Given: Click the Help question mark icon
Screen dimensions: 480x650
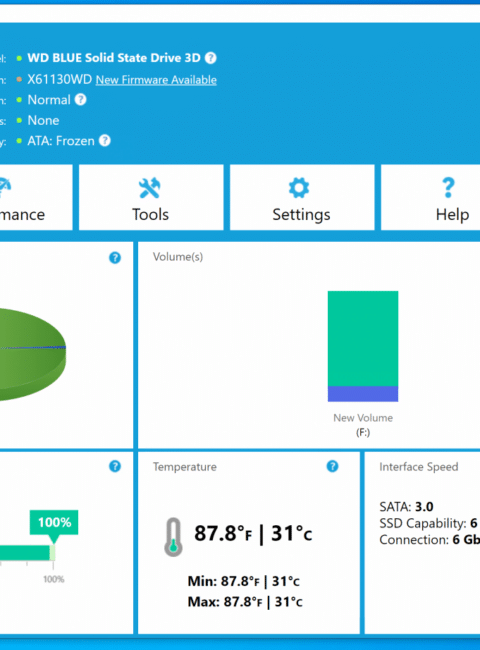Looking at the screenshot, I should pyautogui.click(x=448, y=188).
